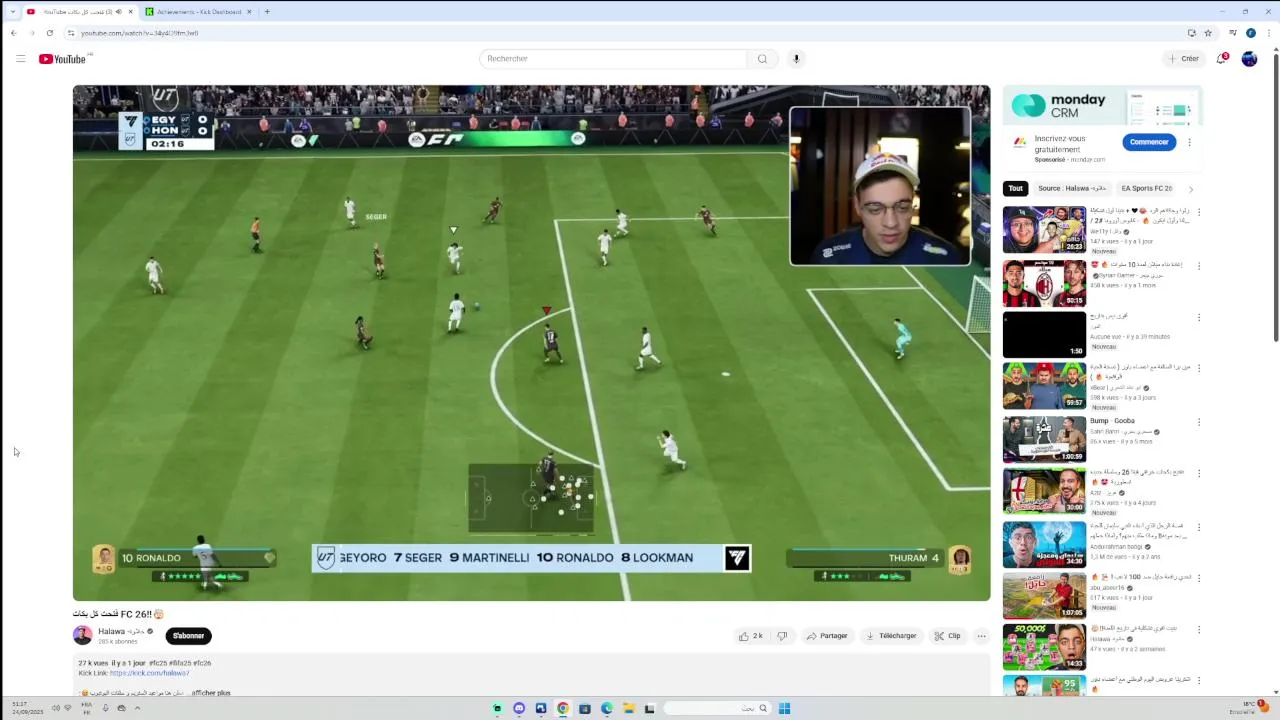
Task: Select the Tout filter chip
Action: click(x=1015, y=188)
